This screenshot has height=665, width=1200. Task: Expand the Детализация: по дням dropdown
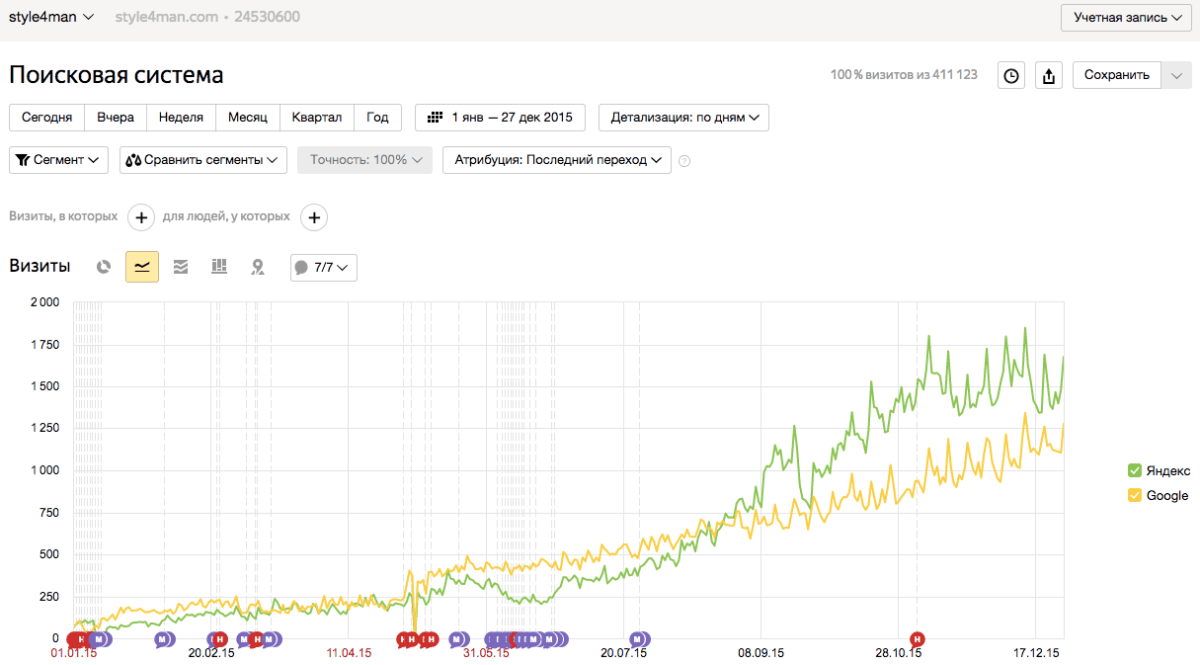683,117
